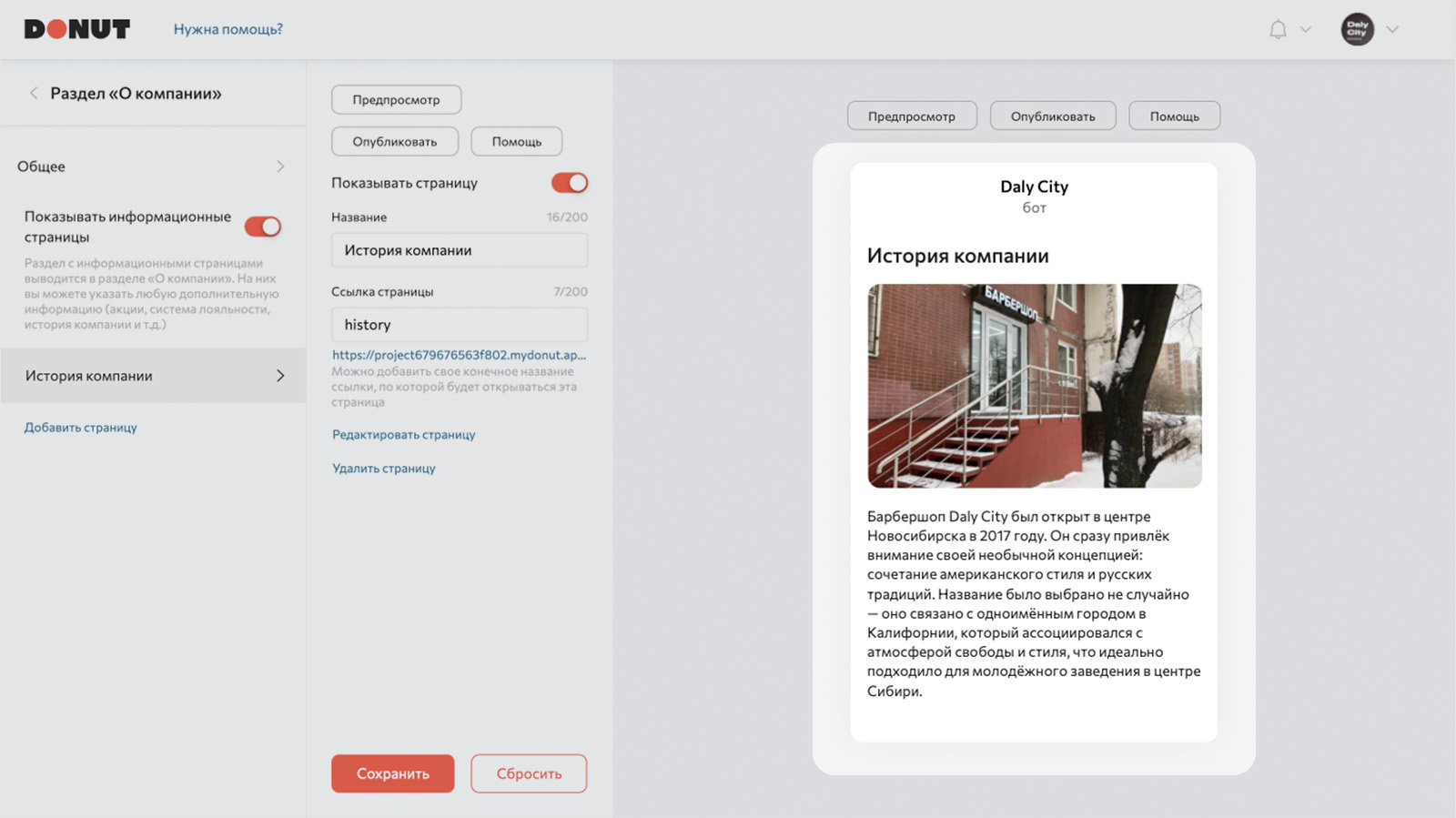Image resolution: width=1456 pixels, height=818 pixels.
Task: Expand the dropdown arrow next to the bell
Action: pyautogui.click(x=1306, y=29)
